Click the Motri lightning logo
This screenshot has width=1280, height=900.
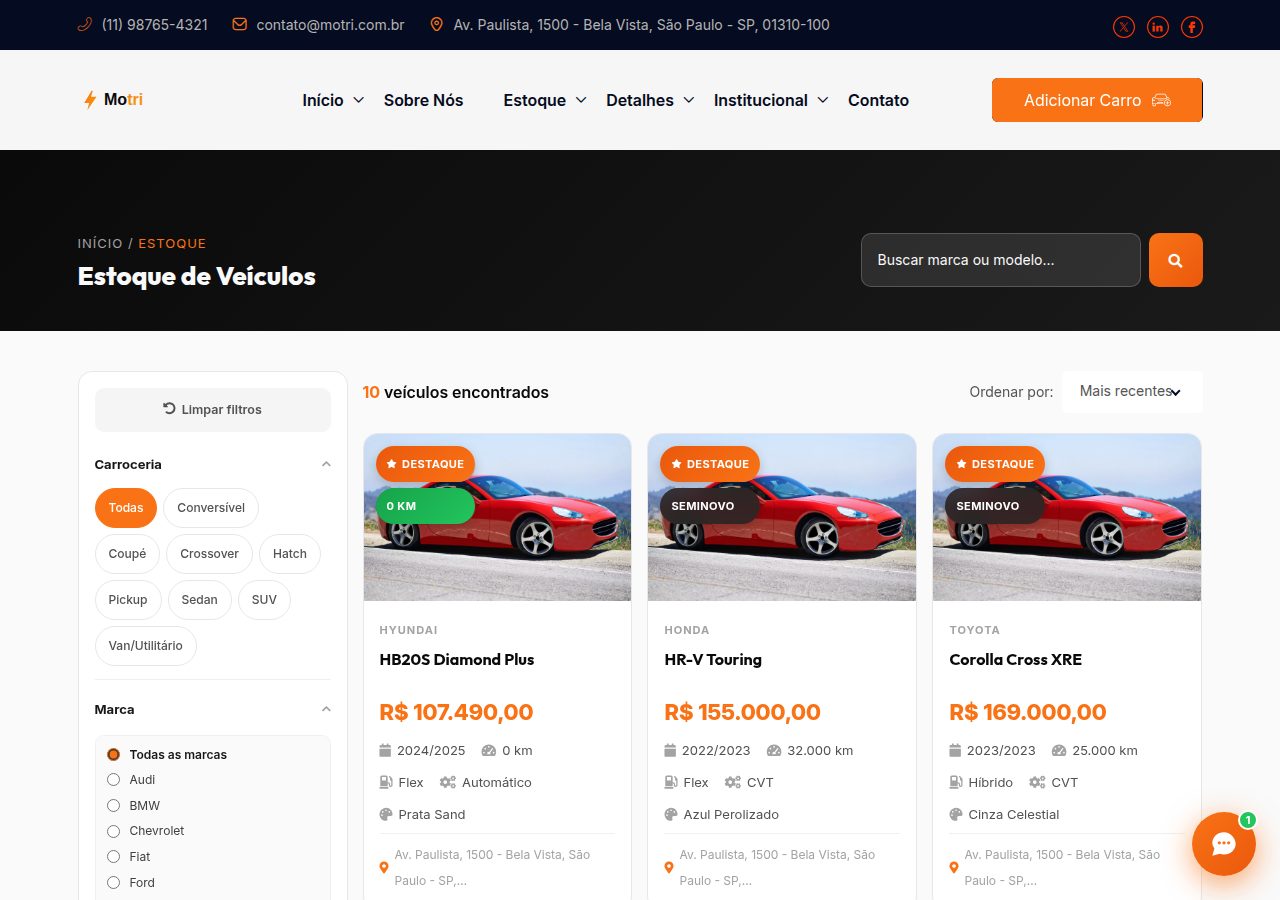pyautogui.click(x=113, y=100)
